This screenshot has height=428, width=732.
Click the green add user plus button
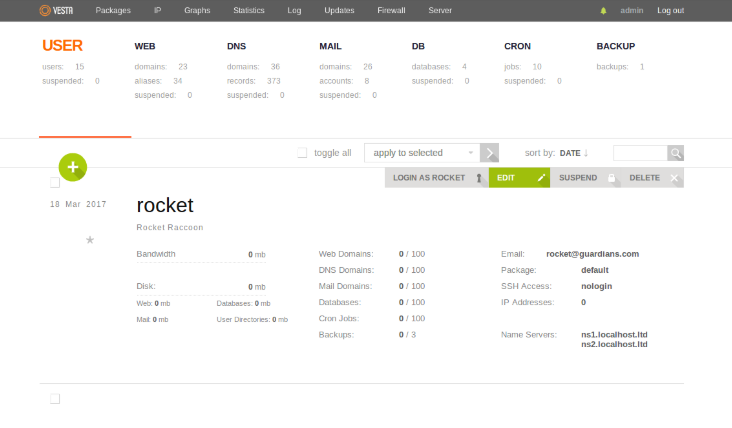[73, 167]
